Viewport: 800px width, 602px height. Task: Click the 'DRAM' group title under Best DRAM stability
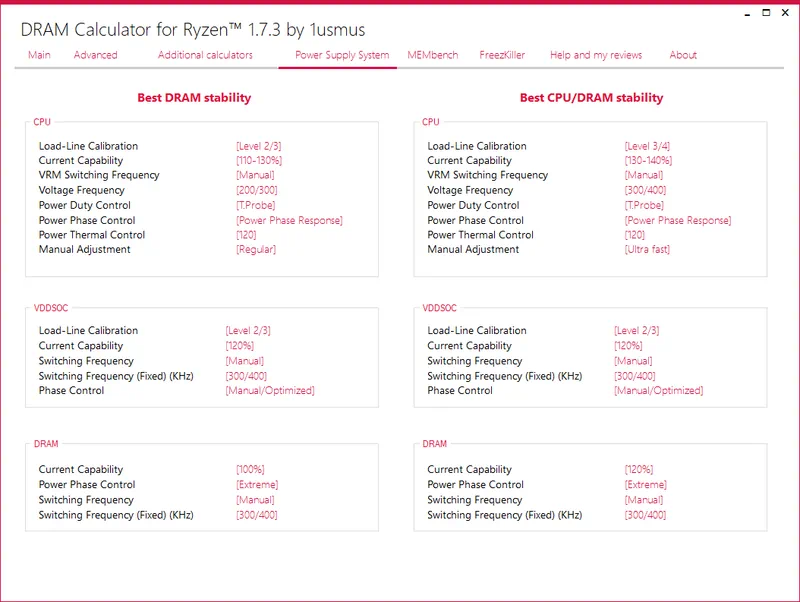[x=46, y=444]
